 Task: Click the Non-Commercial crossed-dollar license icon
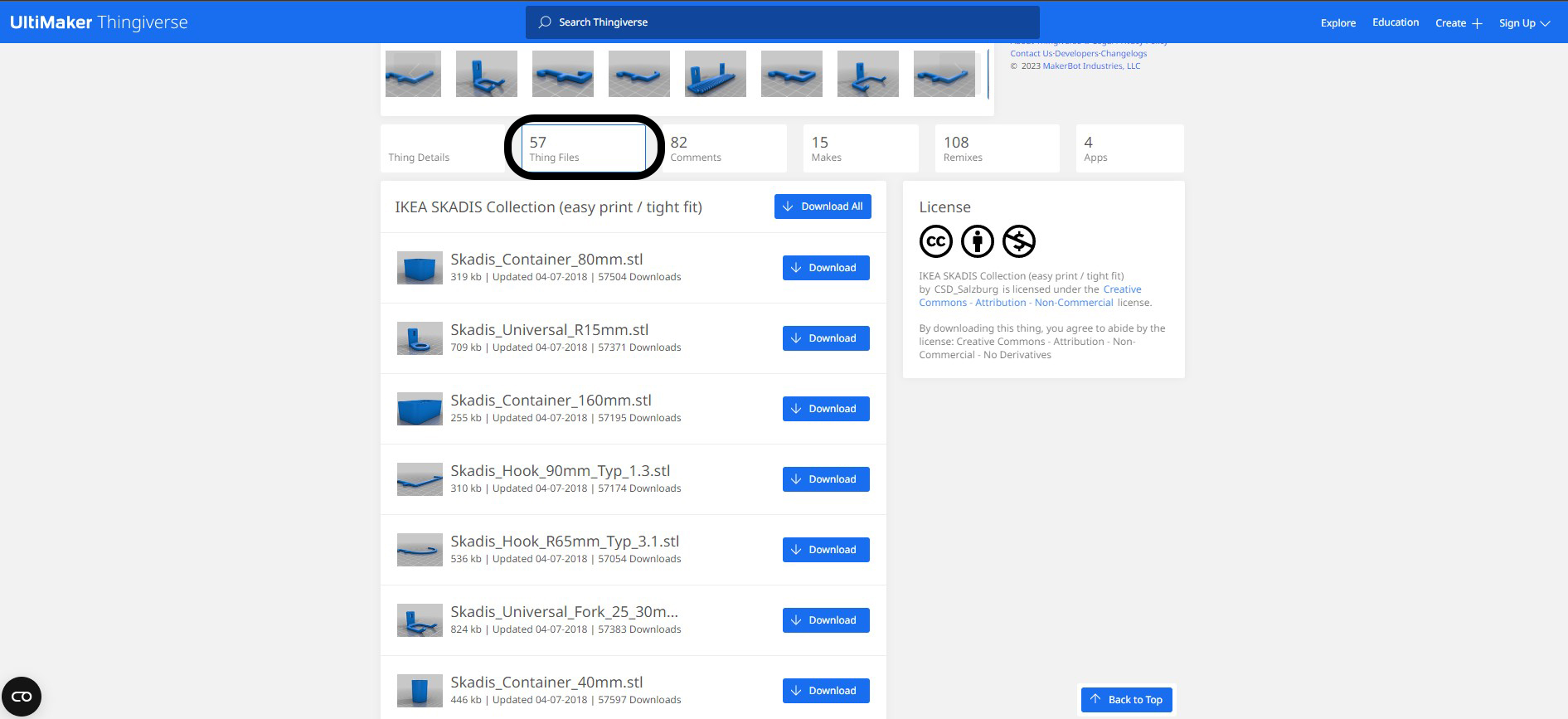pyautogui.click(x=1019, y=241)
